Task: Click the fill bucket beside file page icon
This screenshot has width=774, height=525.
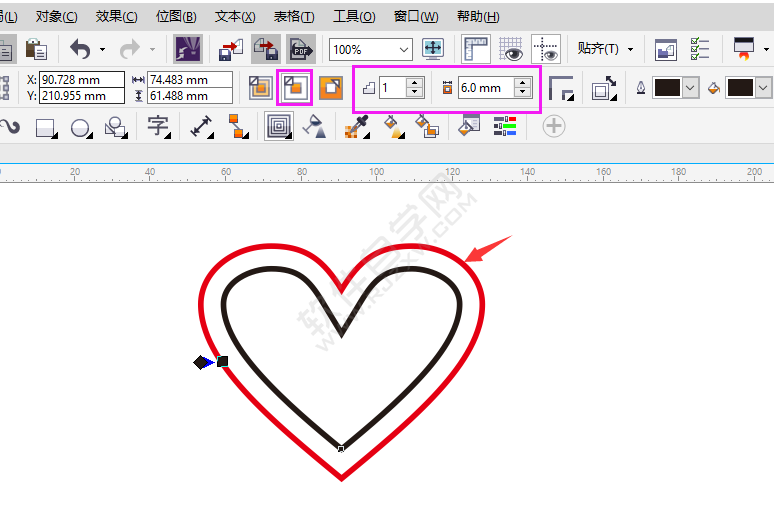Action: (469, 125)
